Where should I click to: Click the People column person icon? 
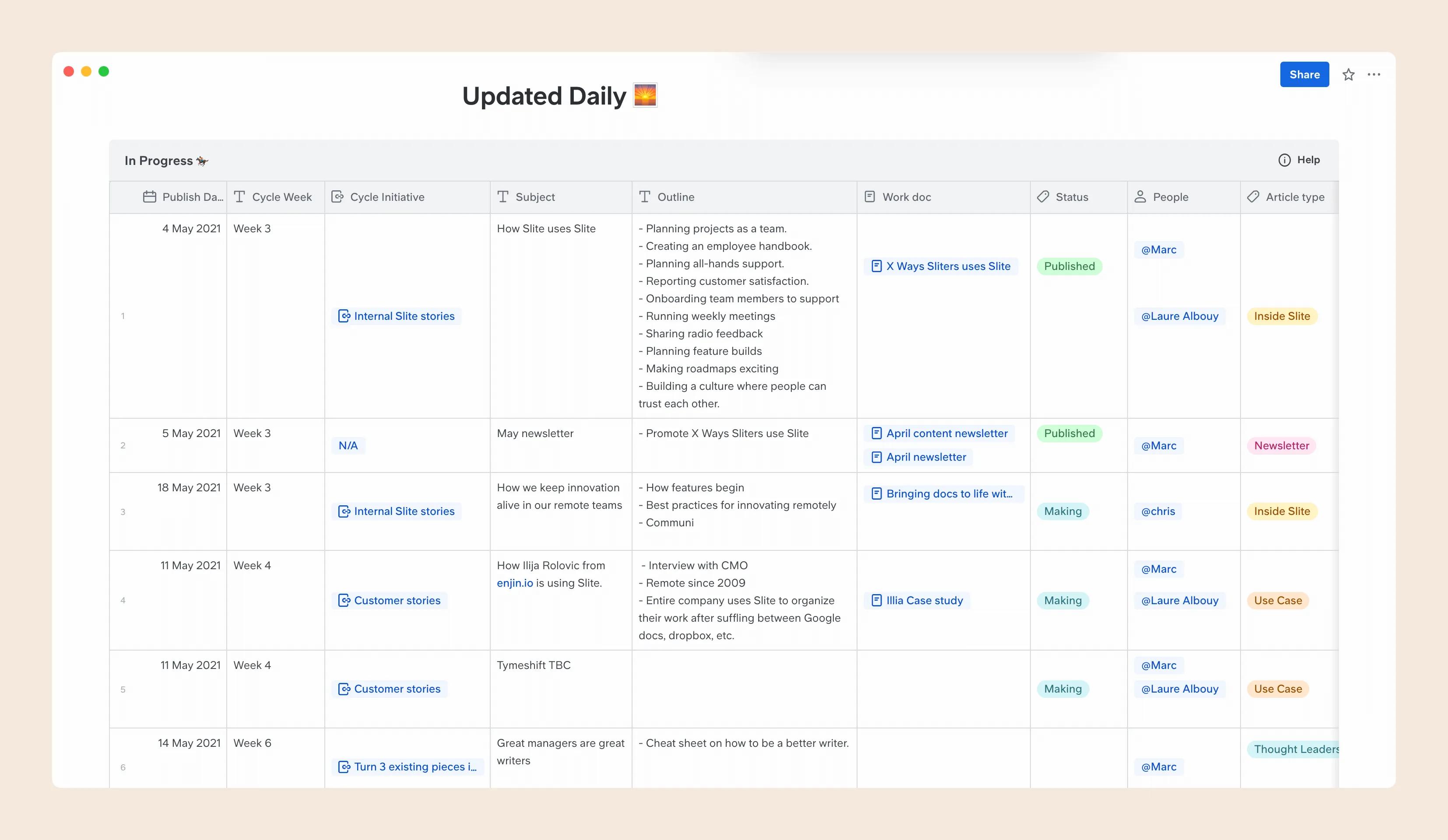[x=1140, y=197]
